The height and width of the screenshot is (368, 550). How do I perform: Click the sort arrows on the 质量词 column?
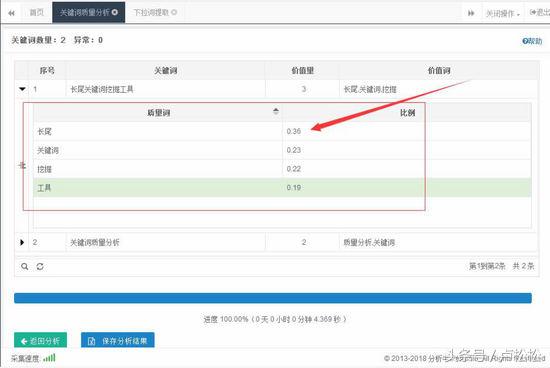276,111
